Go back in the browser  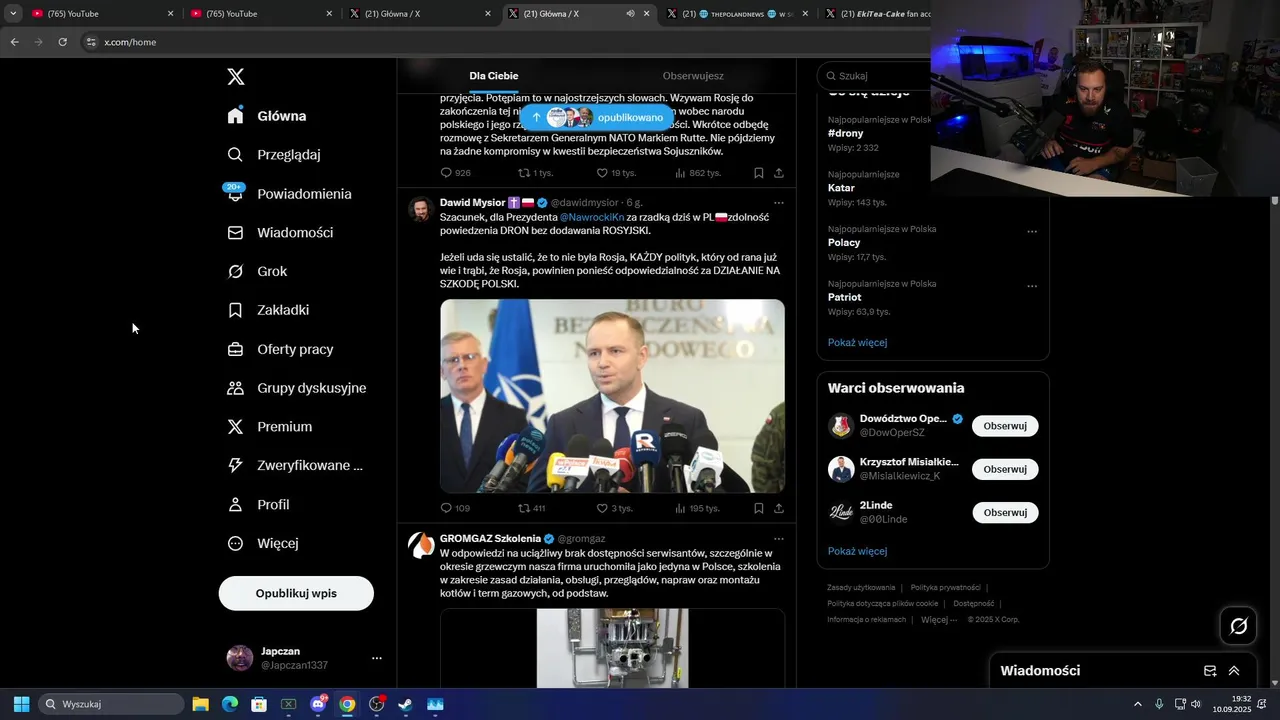14,42
